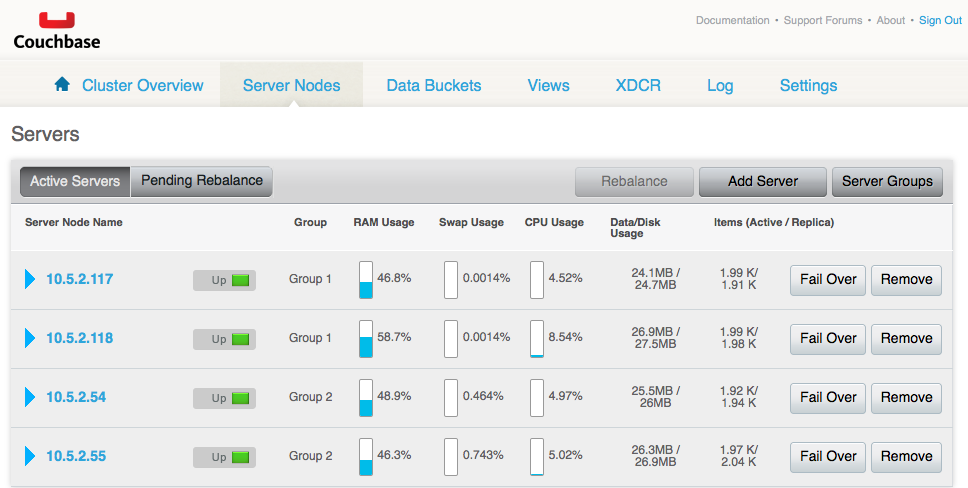Expand details for node 10.5.2.117
Viewport: 968px width, 488px height.
pyautogui.click(x=30, y=280)
